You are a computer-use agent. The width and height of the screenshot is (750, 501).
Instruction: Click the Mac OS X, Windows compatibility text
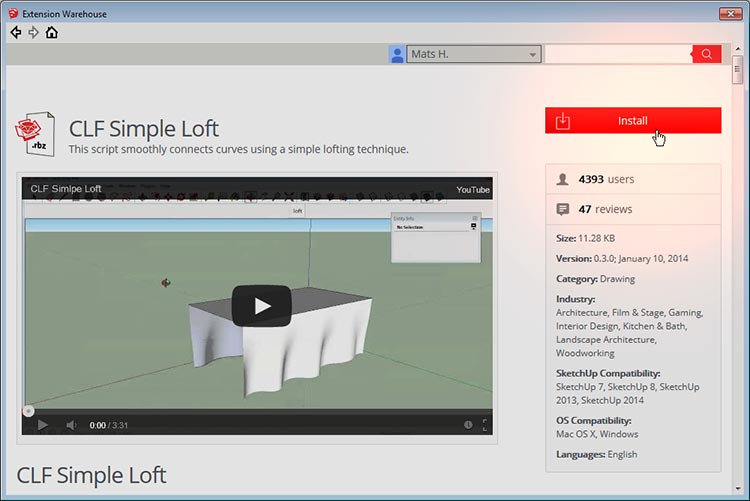597,434
